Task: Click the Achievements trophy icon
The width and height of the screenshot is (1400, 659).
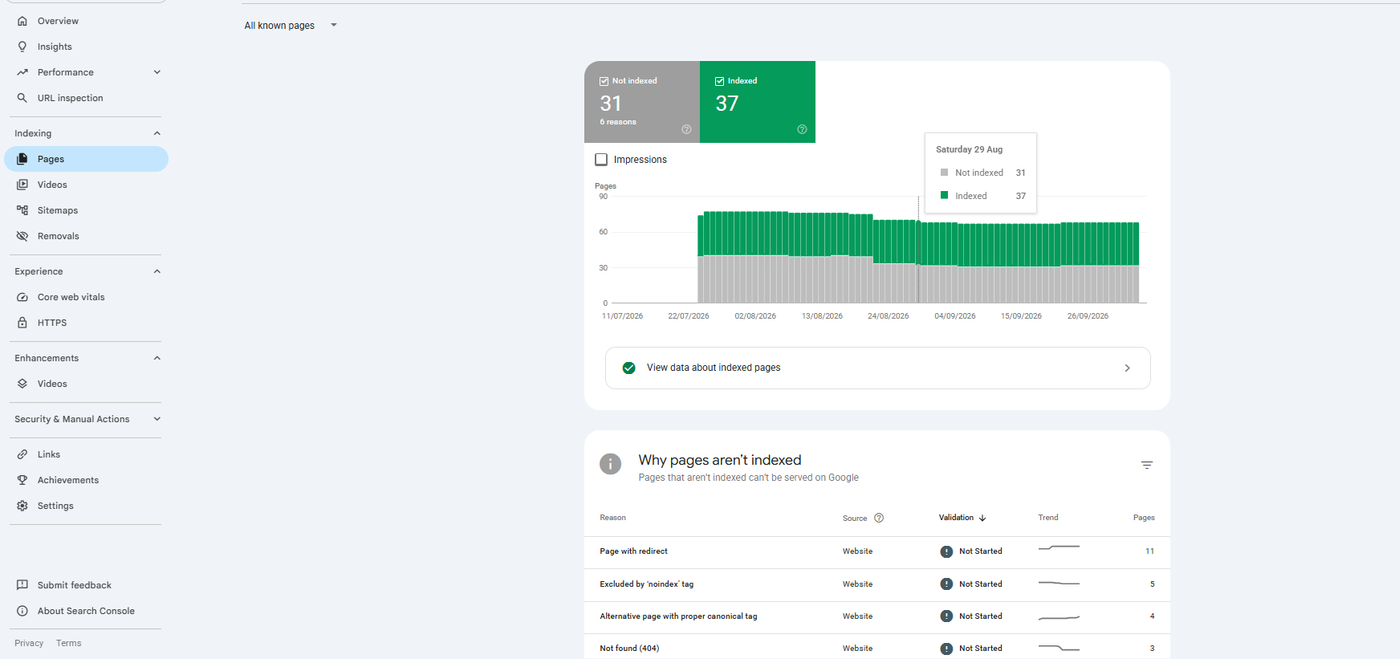Action: click(22, 480)
